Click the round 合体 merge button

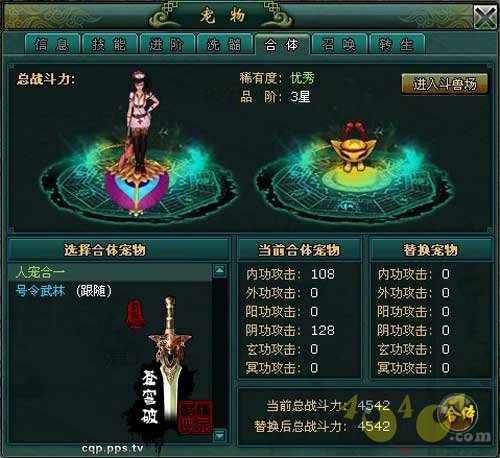tap(459, 414)
